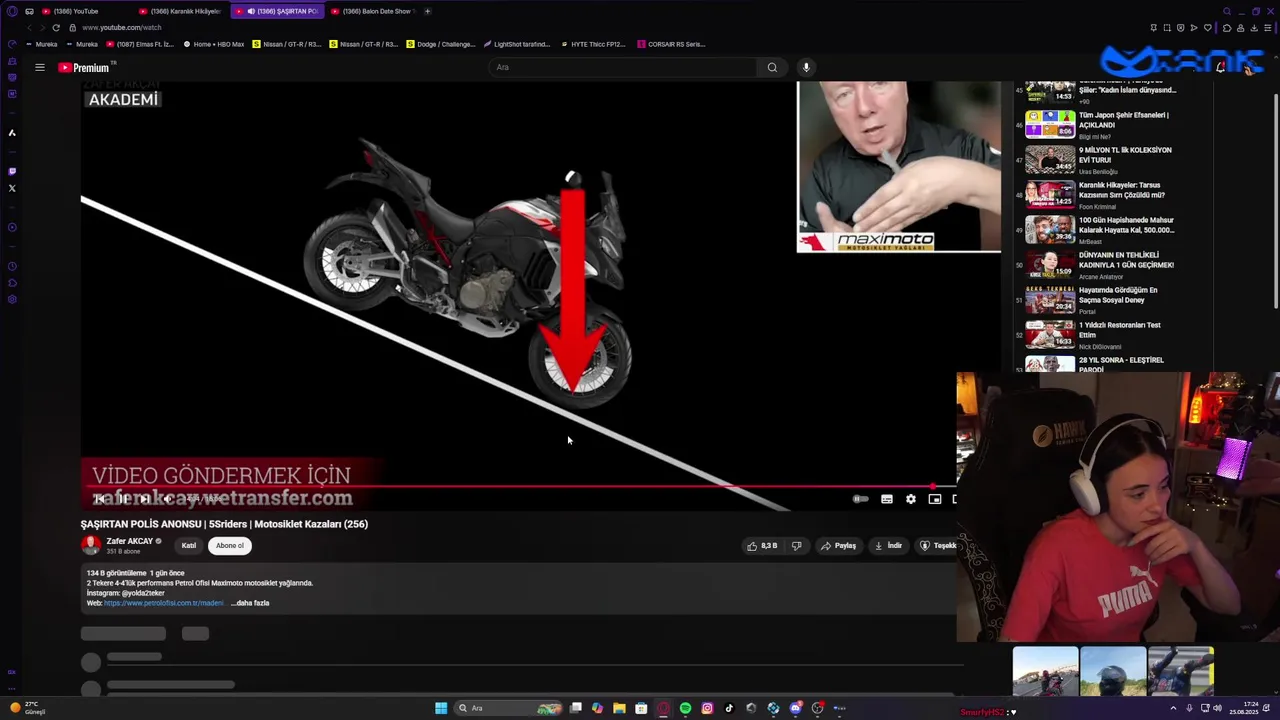
Task: Click the 'Teşekk' thanks button
Action: coord(937,546)
